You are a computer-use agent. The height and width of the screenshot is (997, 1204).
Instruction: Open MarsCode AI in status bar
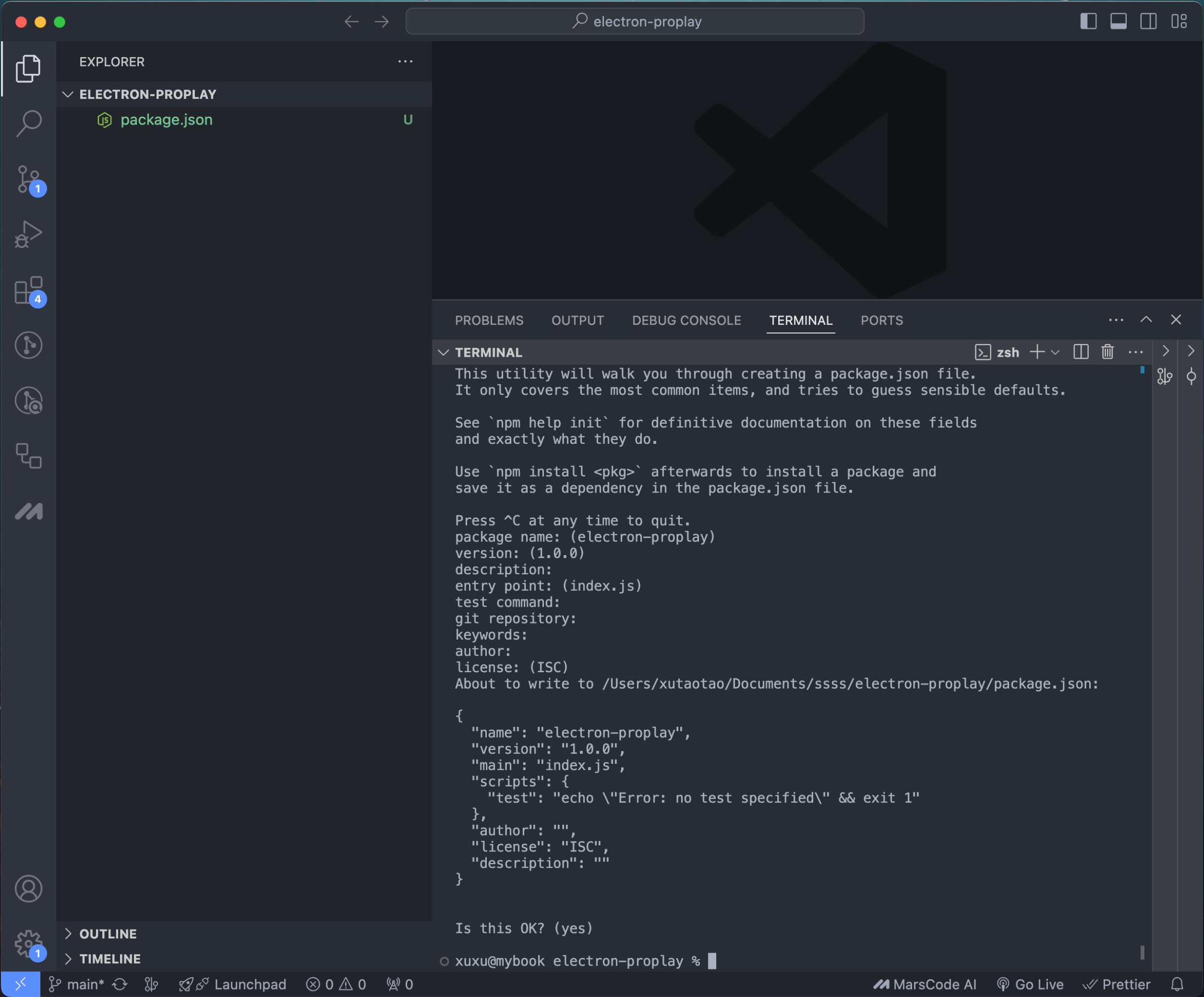(925, 984)
